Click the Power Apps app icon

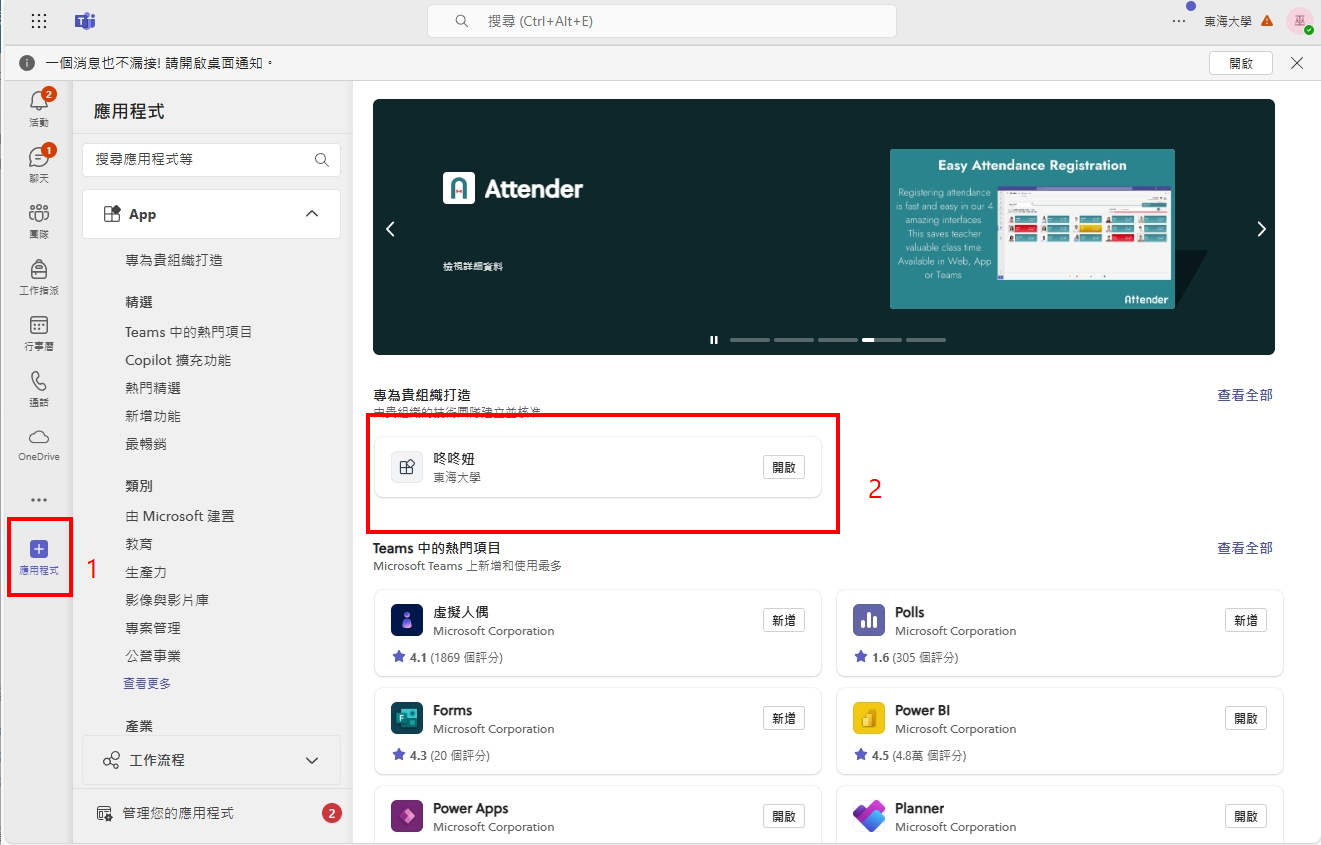(407, 816)
